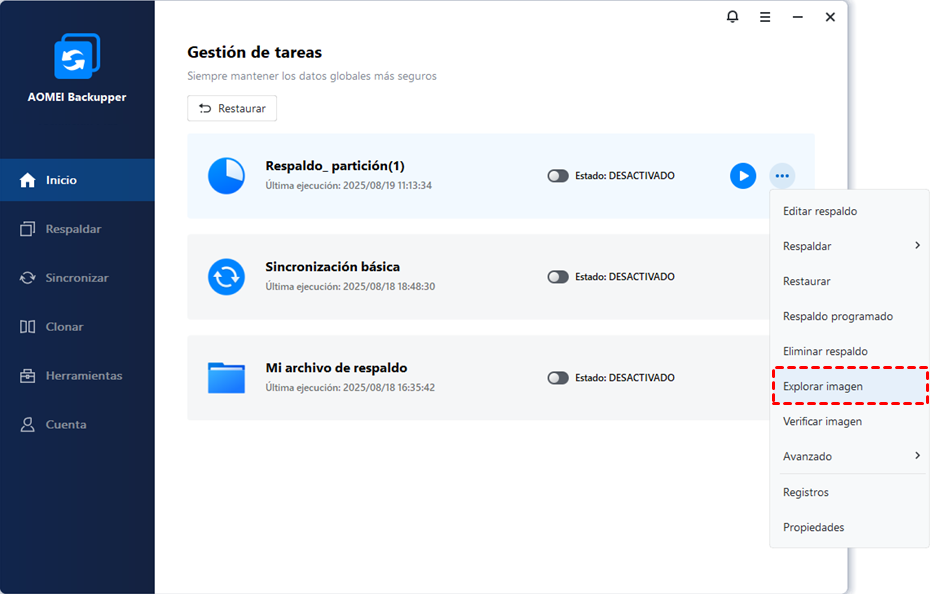Click the Inicio home icon

pyautogui.click(x=27, y=180)
